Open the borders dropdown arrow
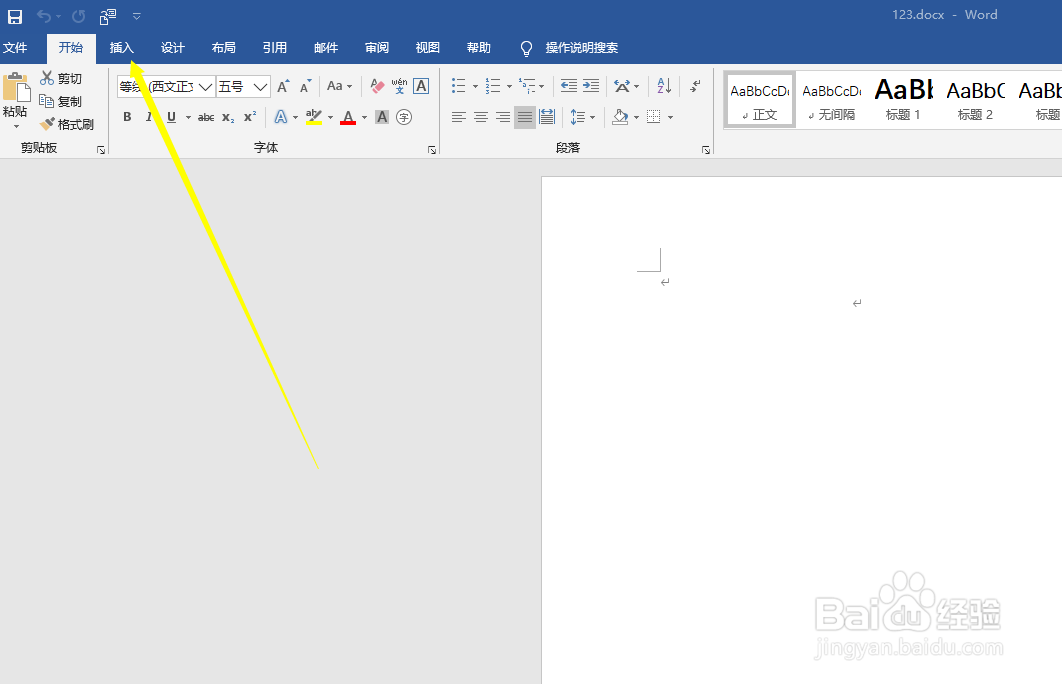 click(x=671, y=117)
